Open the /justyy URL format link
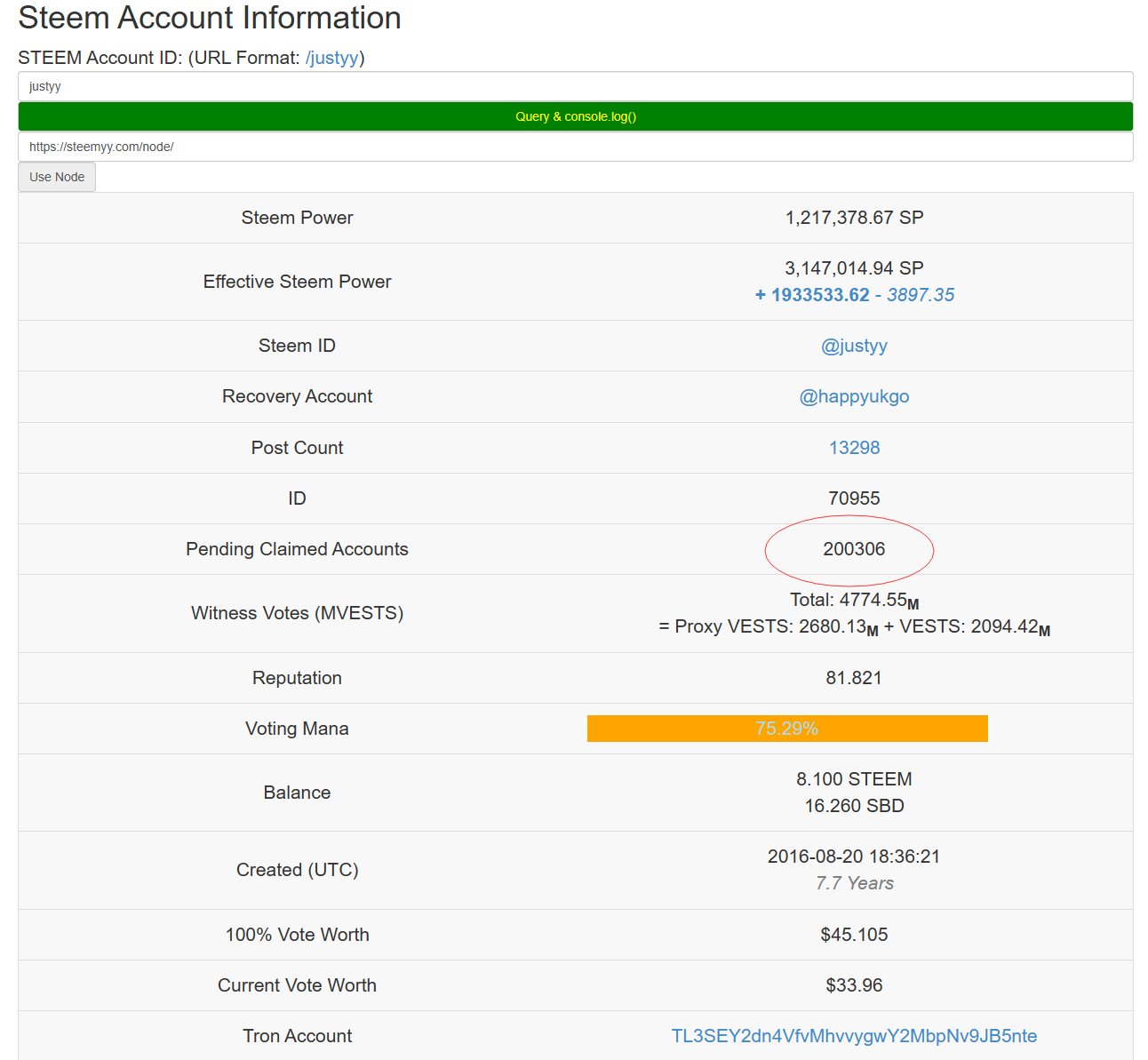 click(x=332, y=58)
